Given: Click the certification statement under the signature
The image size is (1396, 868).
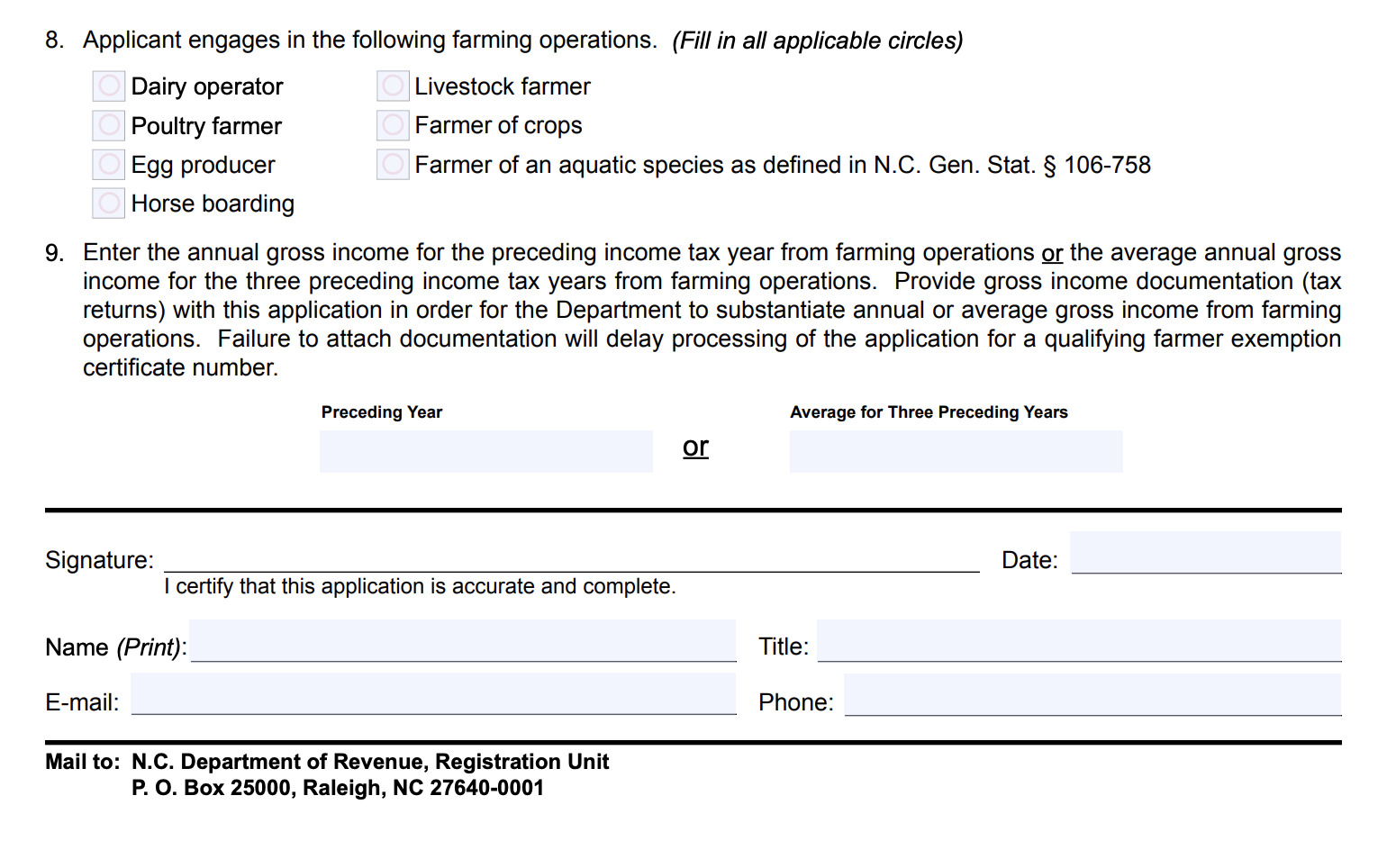Looking at the screenshot, I should (x=420, y=587).
